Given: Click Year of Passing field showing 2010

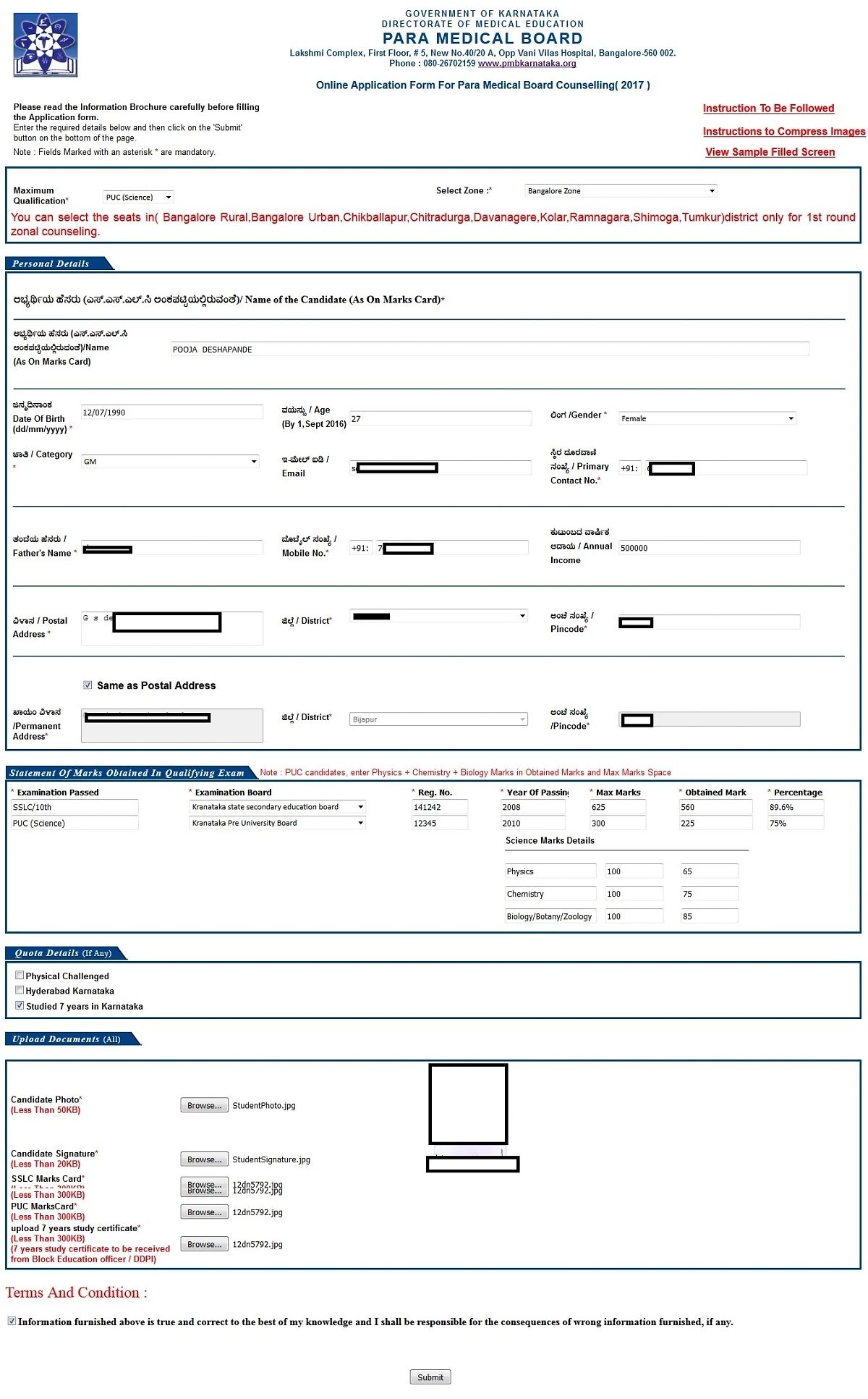Looking at the screenshot, I should pos(533,823).
